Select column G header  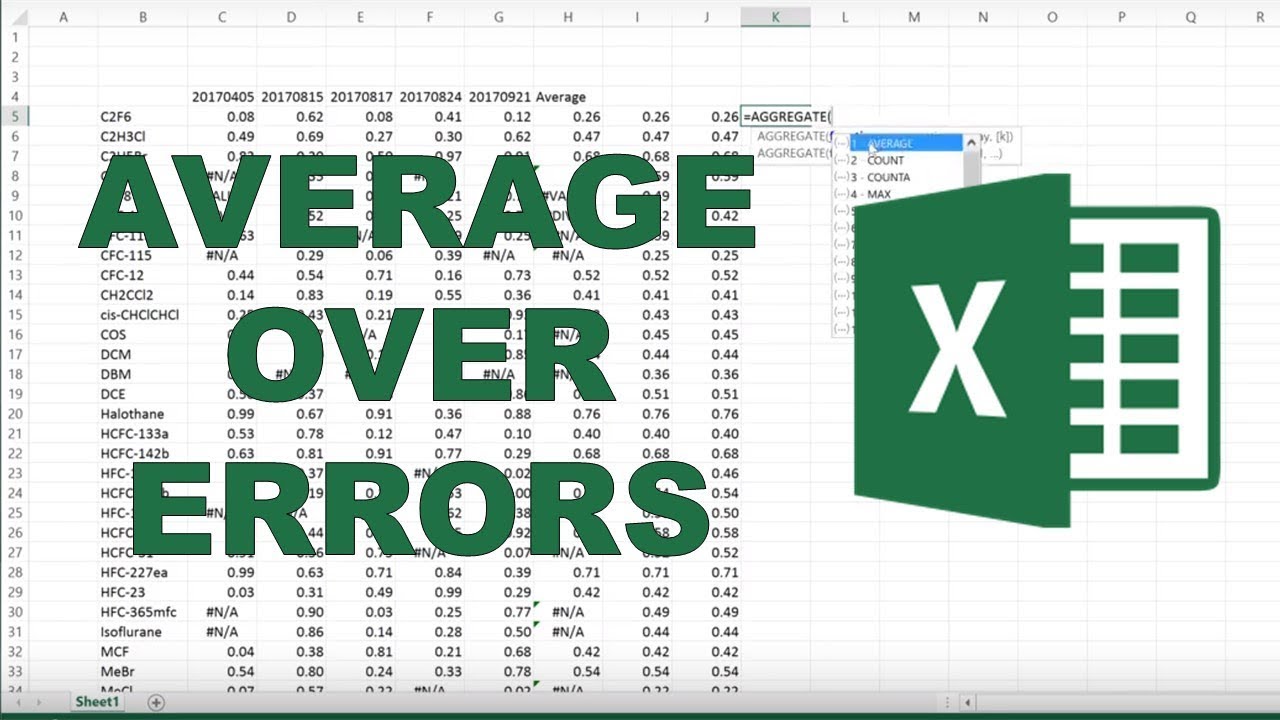[498, 17]
